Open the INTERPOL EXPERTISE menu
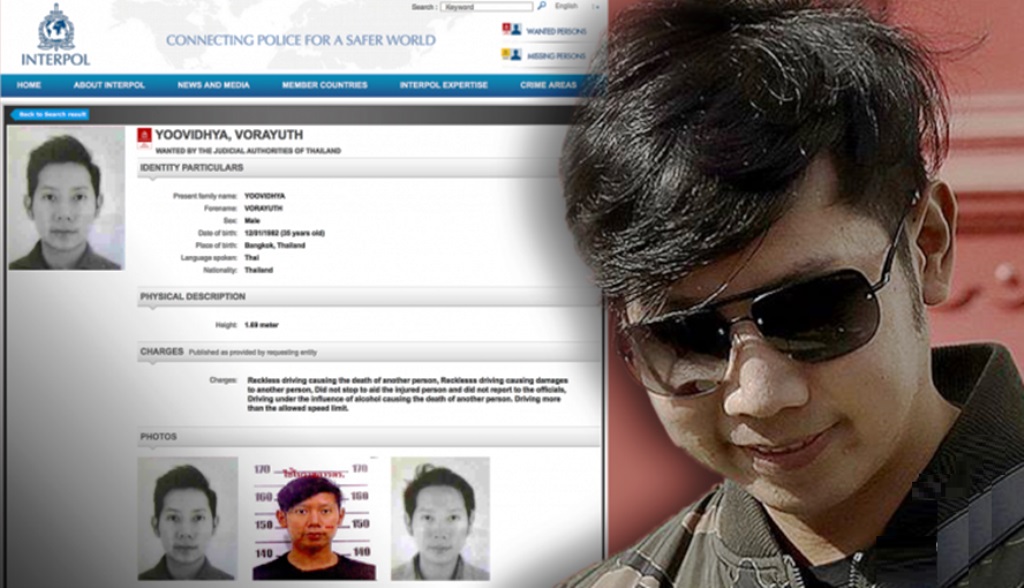1024x588 pixels. [443, 85]
